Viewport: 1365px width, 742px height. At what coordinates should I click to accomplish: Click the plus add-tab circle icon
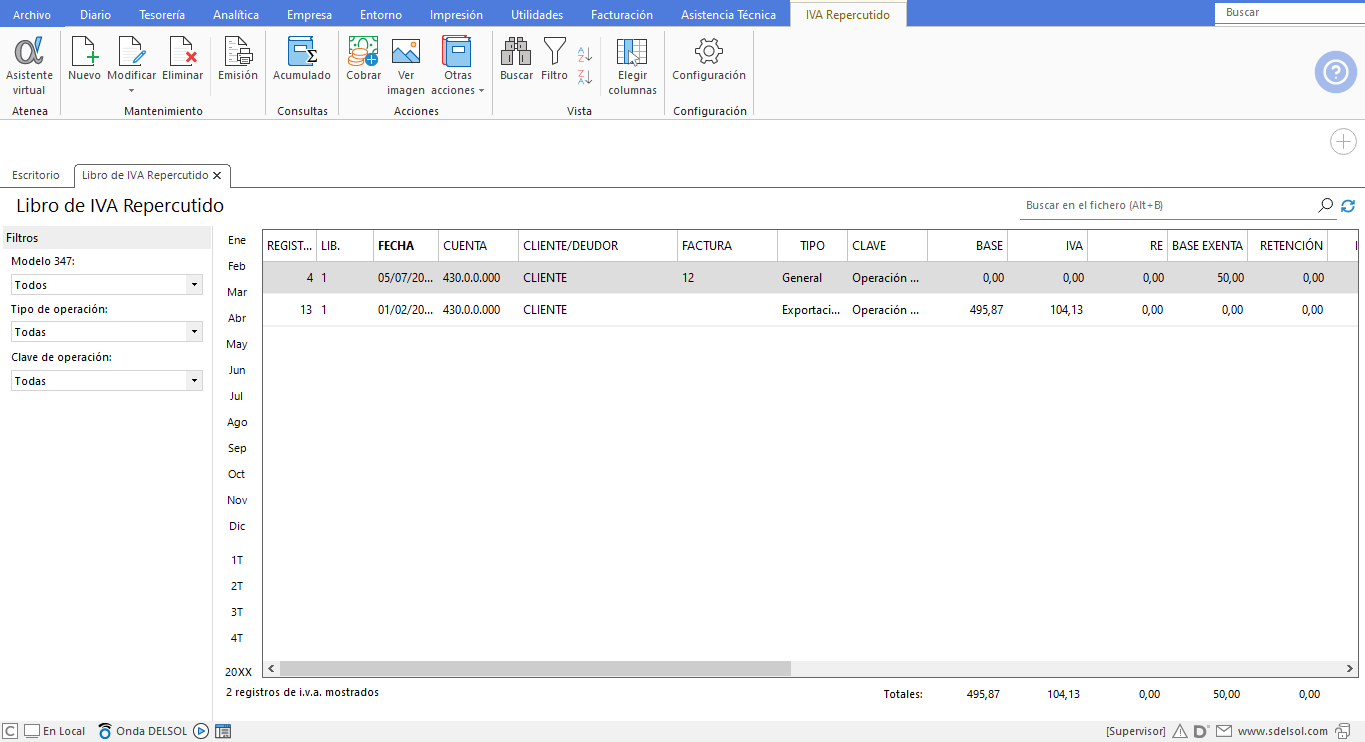(x=1343, y=142)
